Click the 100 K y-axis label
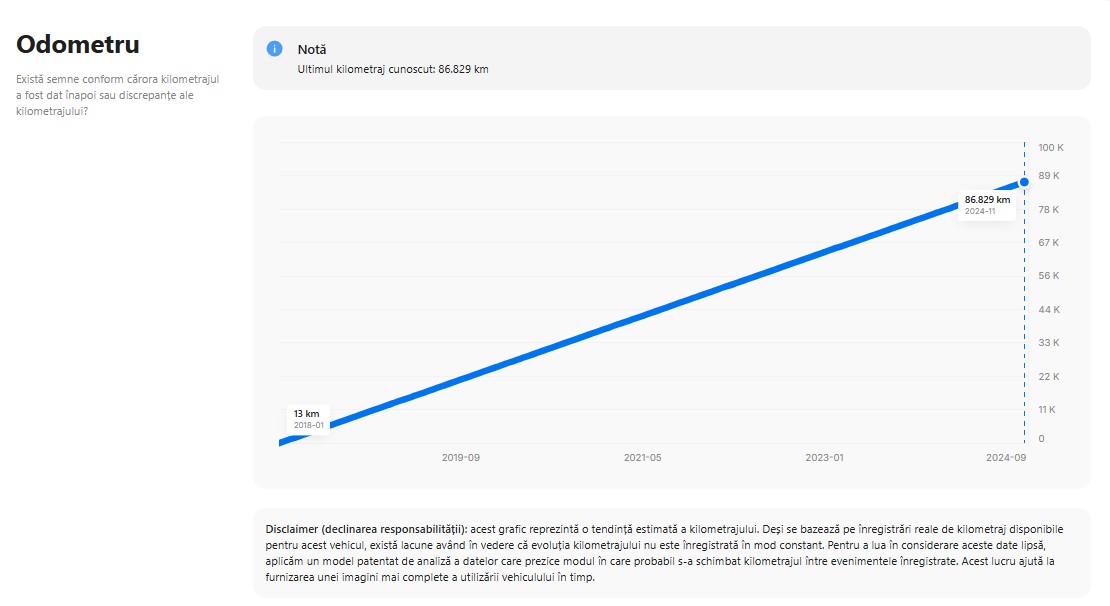Screen dimensions: 1110x606 [1051, 147]
